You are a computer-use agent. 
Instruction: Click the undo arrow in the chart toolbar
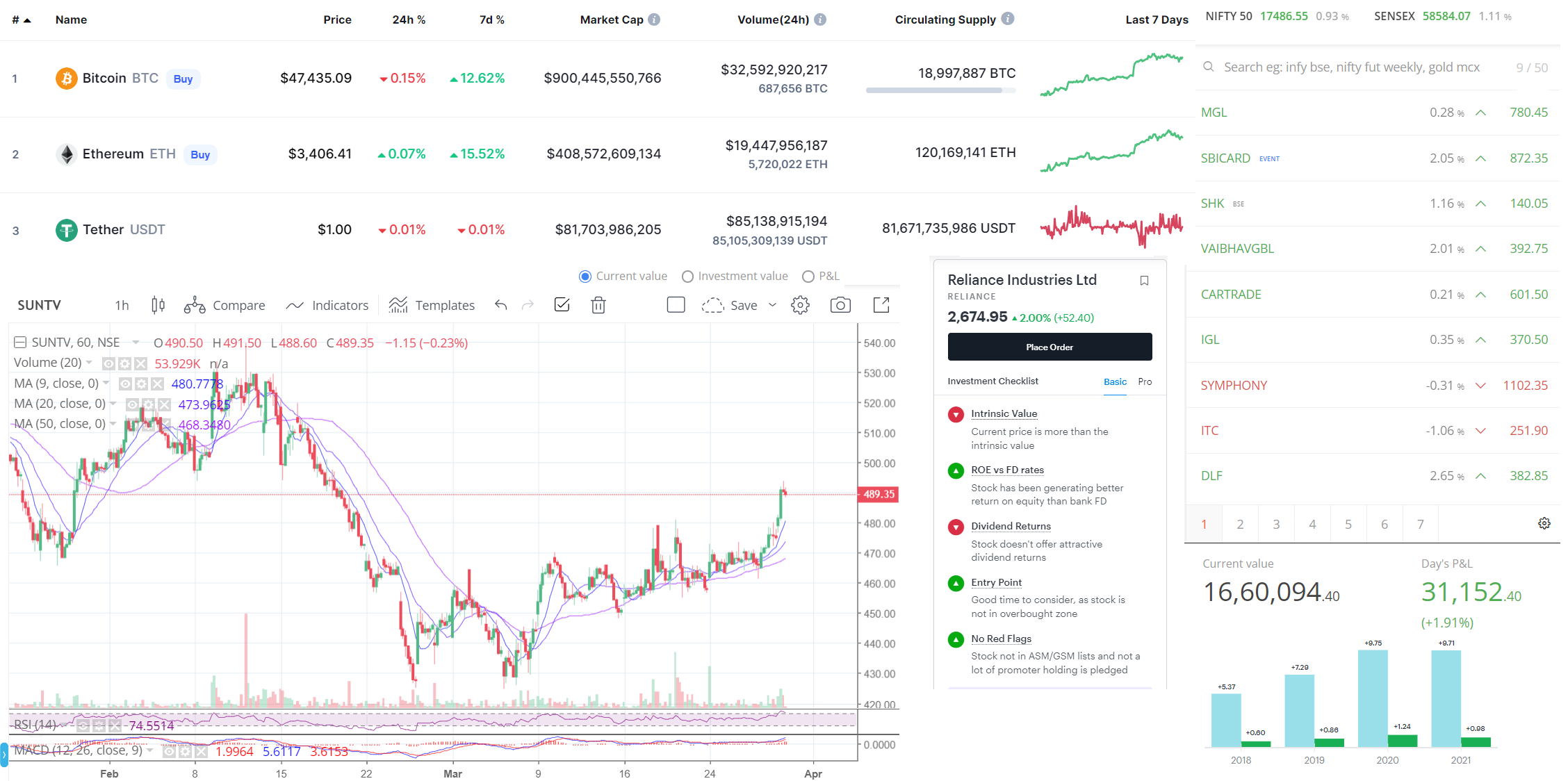click(x=500, y=305)
